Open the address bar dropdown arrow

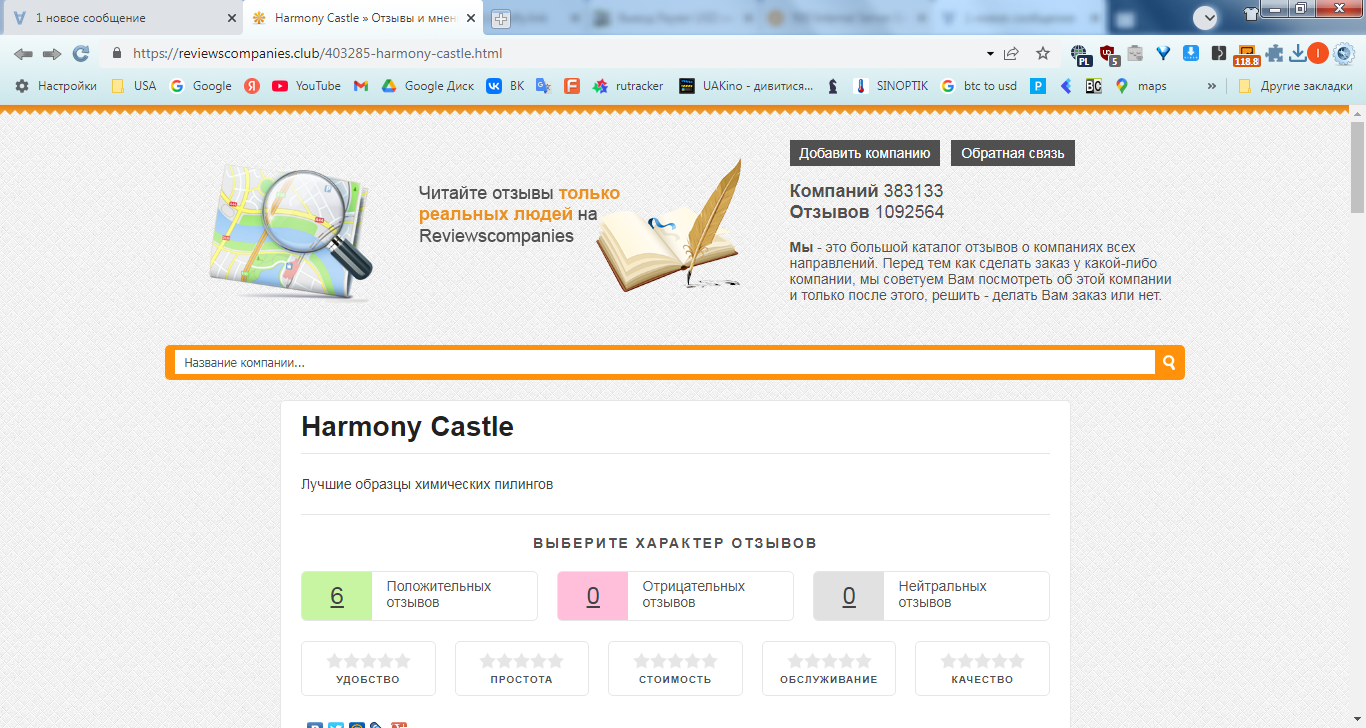[990, 54]
